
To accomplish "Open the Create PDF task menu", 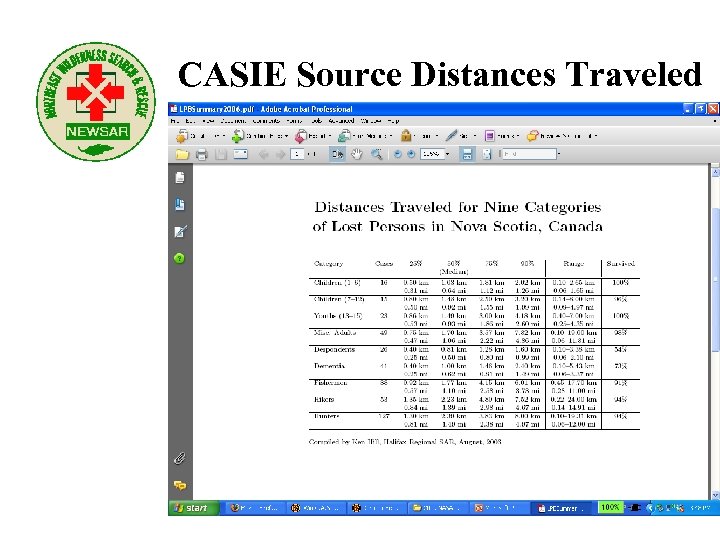I will (x=201, y=136).
